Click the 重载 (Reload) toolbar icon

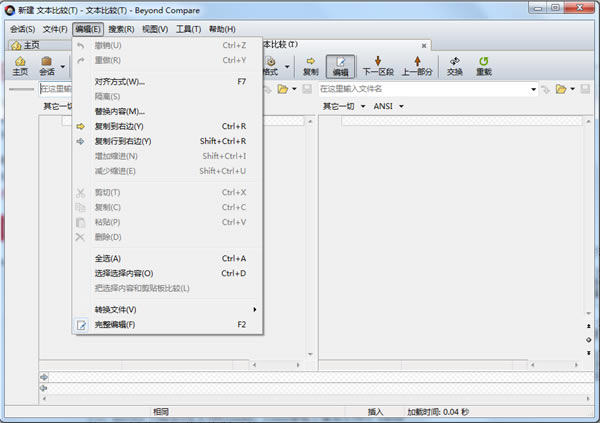click(x=484, y=66)
